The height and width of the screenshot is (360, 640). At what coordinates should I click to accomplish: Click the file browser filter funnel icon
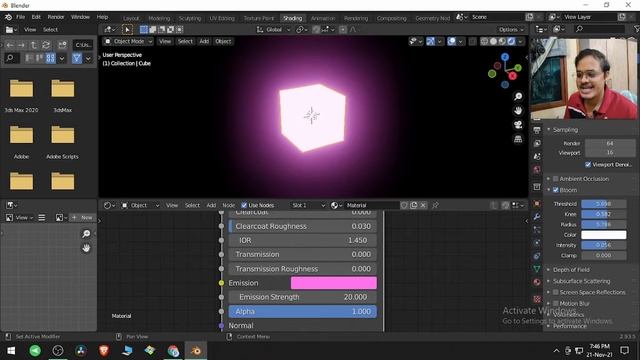pyautogui.click(x=77, y=58)
